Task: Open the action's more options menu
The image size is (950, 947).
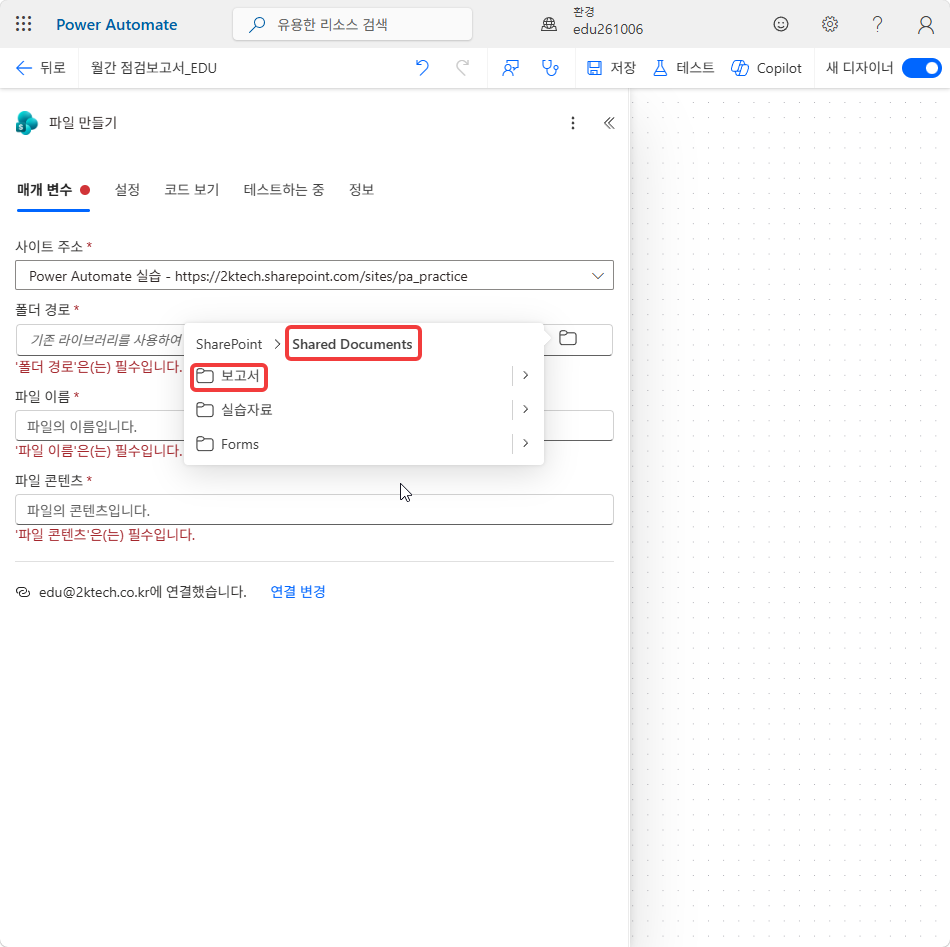Action: [573, 123]
